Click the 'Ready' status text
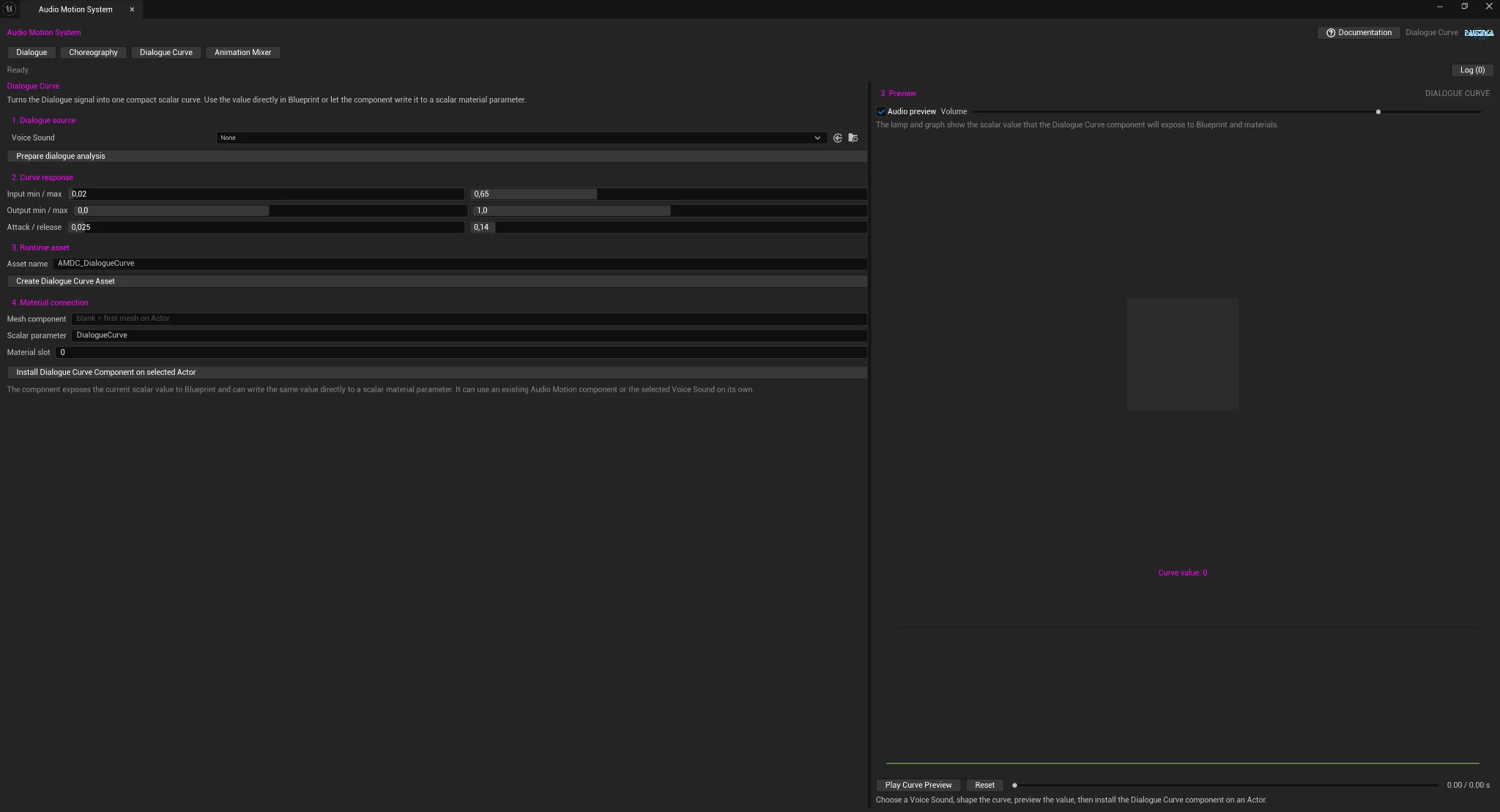This screenshot has width=1500, height=812. point(18,70)
